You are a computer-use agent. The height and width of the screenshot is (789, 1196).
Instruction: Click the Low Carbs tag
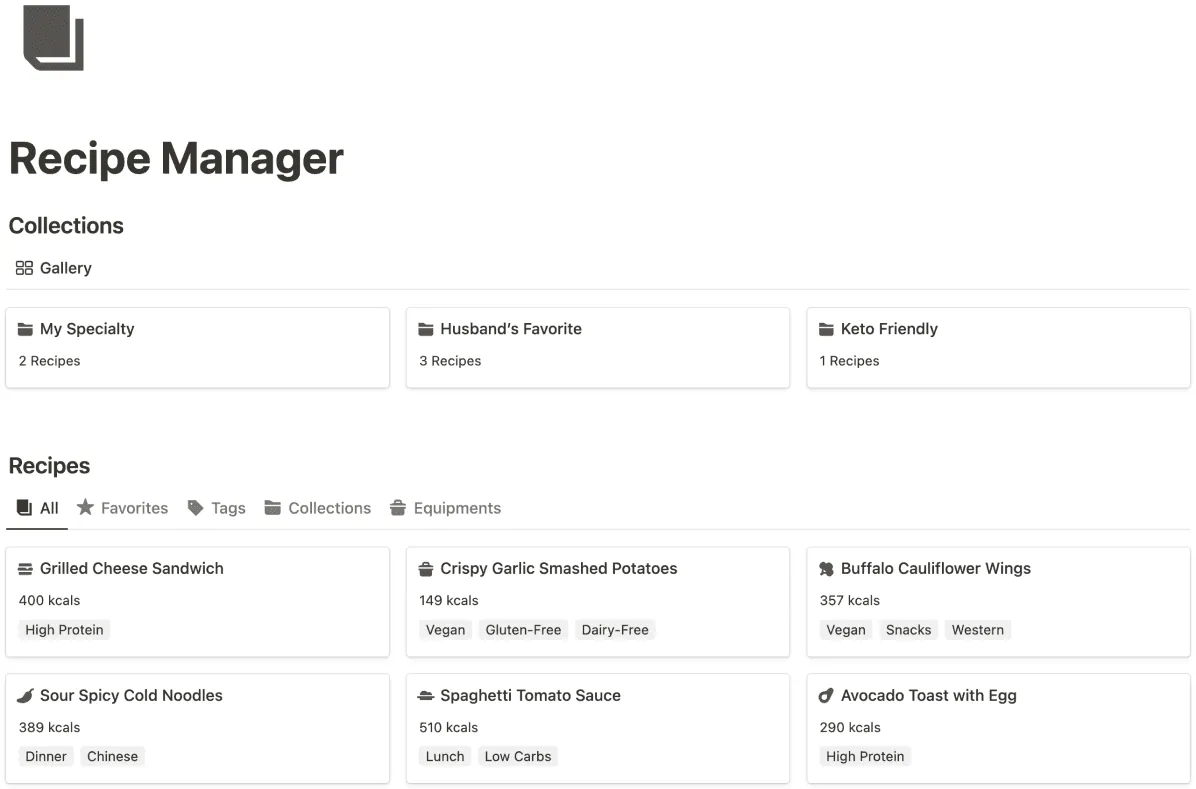[x=518, y=756]
